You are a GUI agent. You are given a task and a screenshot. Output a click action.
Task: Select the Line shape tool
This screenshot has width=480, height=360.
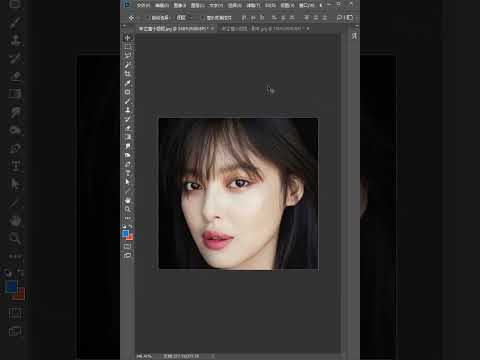point(127,191)
